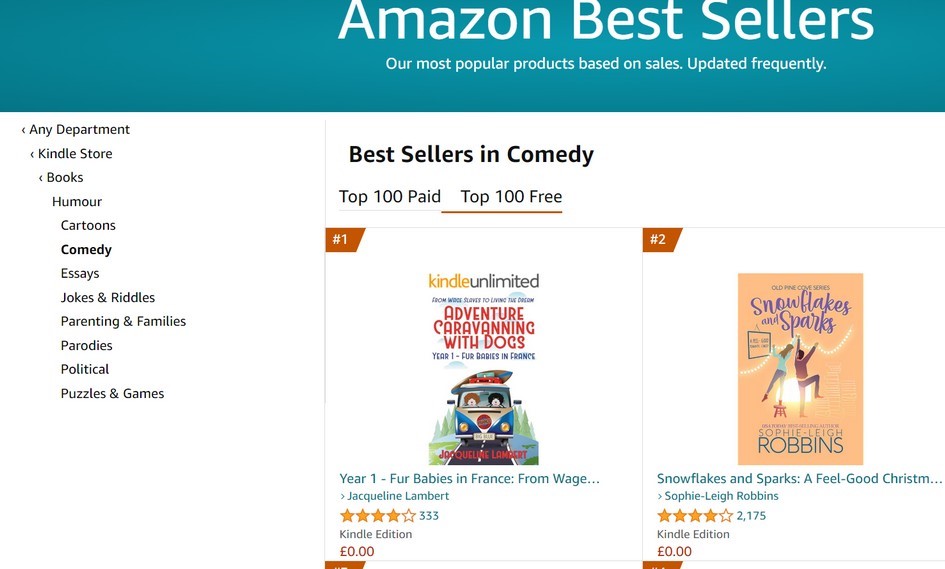Open the Jokes & Riddles category
The width and height of the screenshot is (945, 569).
(108, 298)
